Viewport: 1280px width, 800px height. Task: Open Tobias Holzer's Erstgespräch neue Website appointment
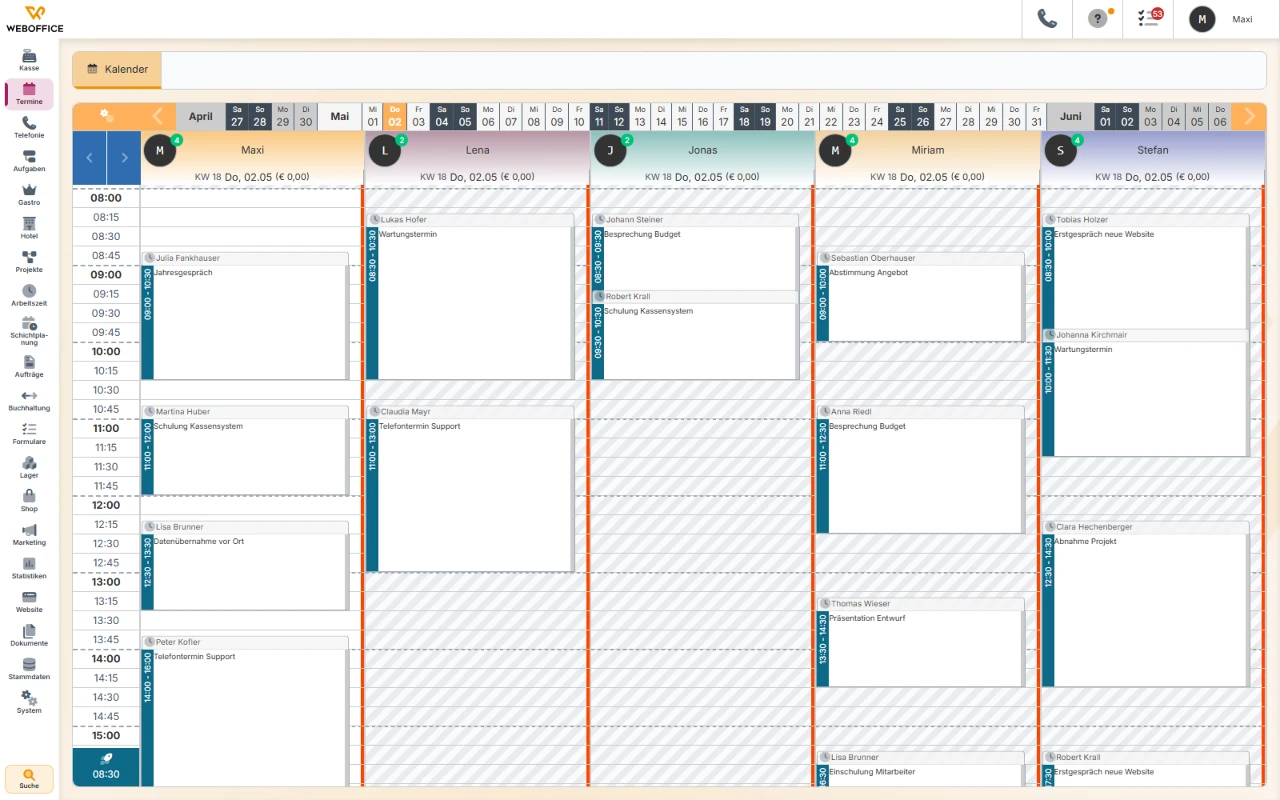(x=1145, y=271)
